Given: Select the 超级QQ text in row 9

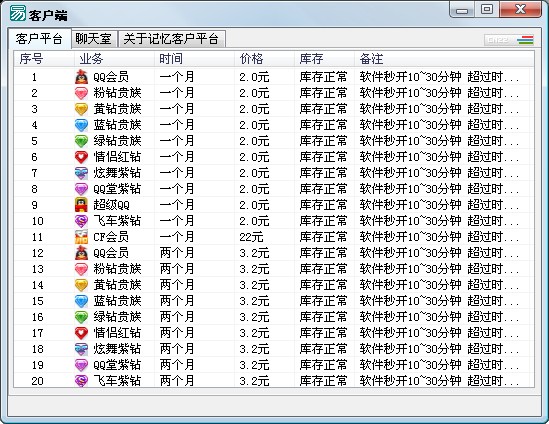Looking at the screenshot, I should coord(111,205).
